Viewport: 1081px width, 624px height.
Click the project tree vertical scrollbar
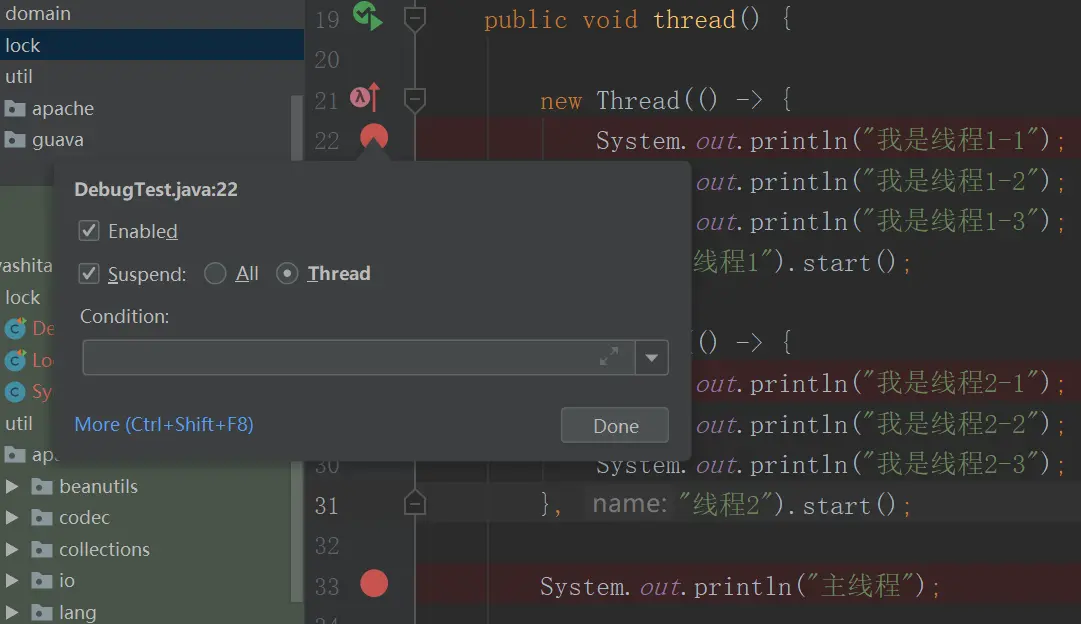[297, 534]
